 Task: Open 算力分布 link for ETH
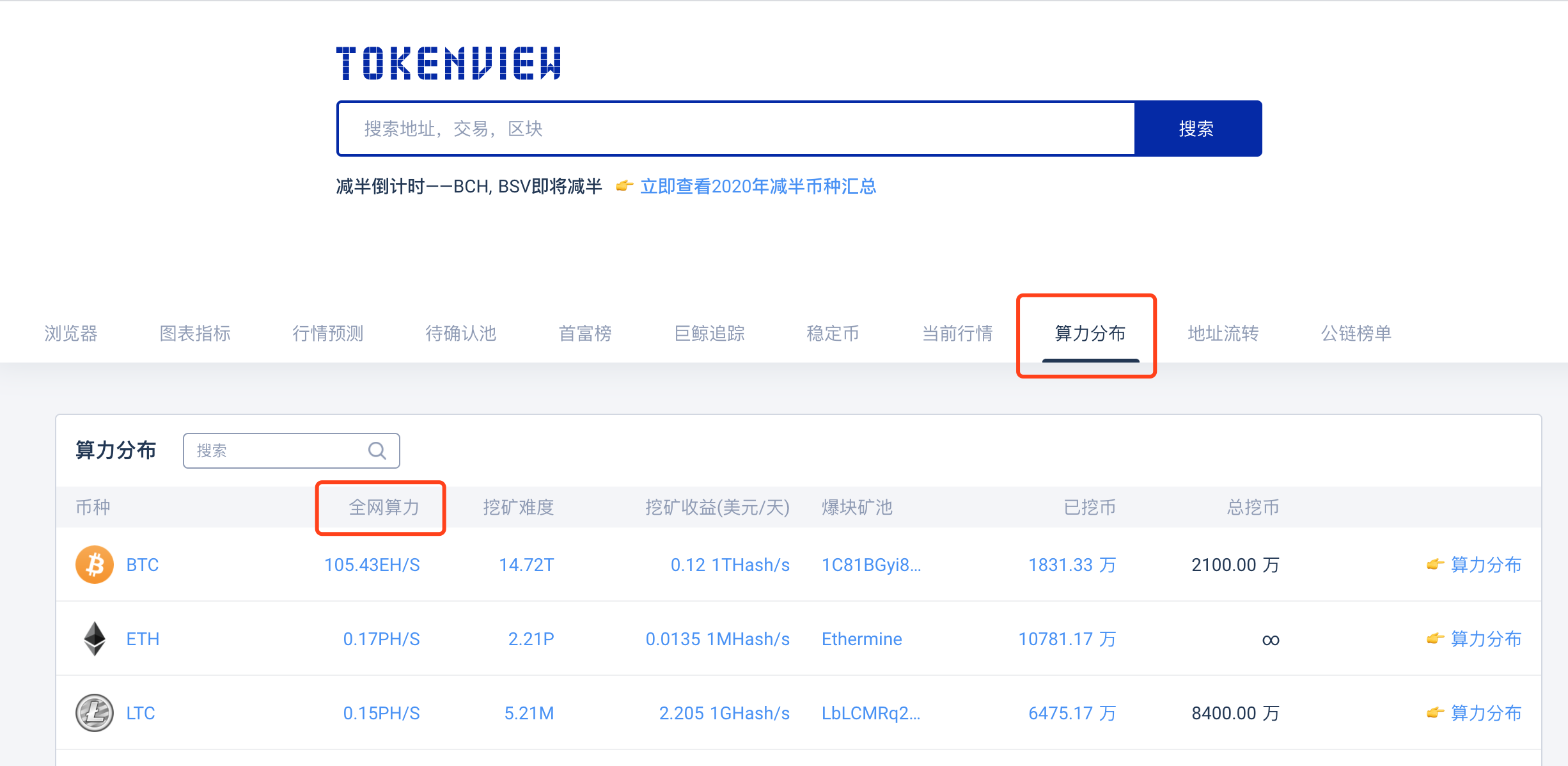[x=1486, y=639]
